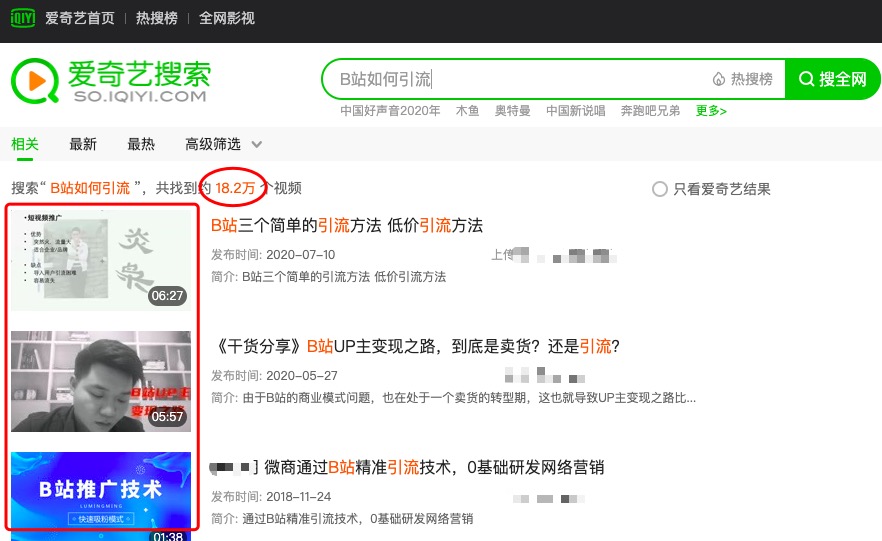
Task: Open 爱奇艺首页 link in top bar
Action: coord(80,18)
